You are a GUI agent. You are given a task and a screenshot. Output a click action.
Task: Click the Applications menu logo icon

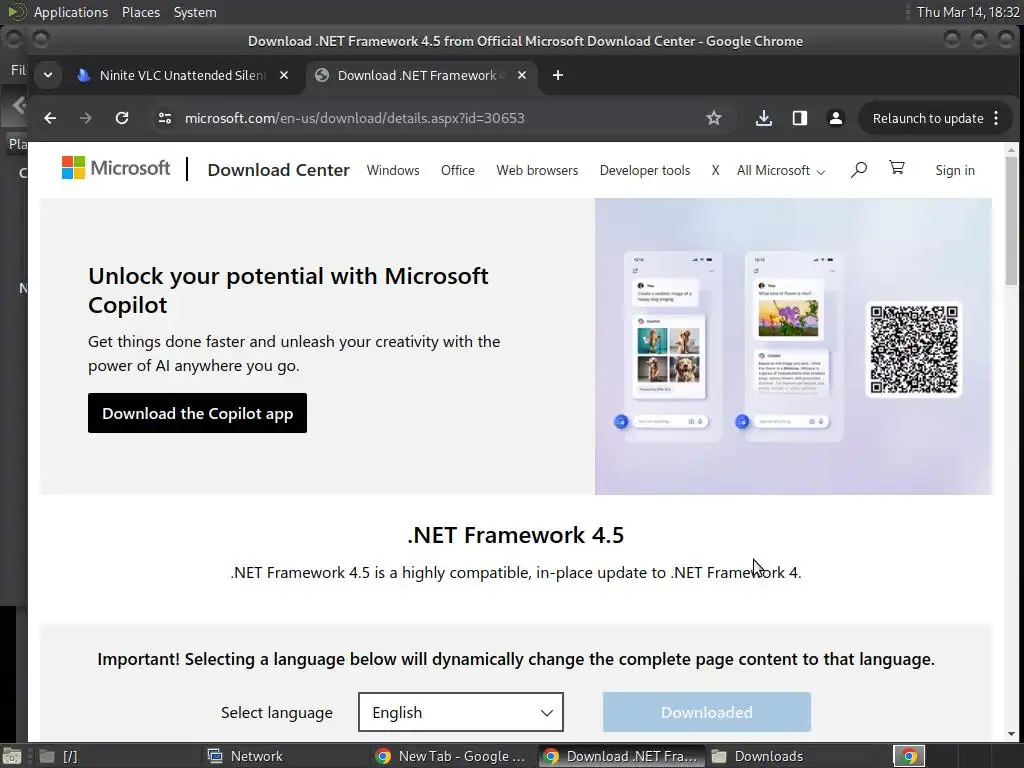pos(16,12)
